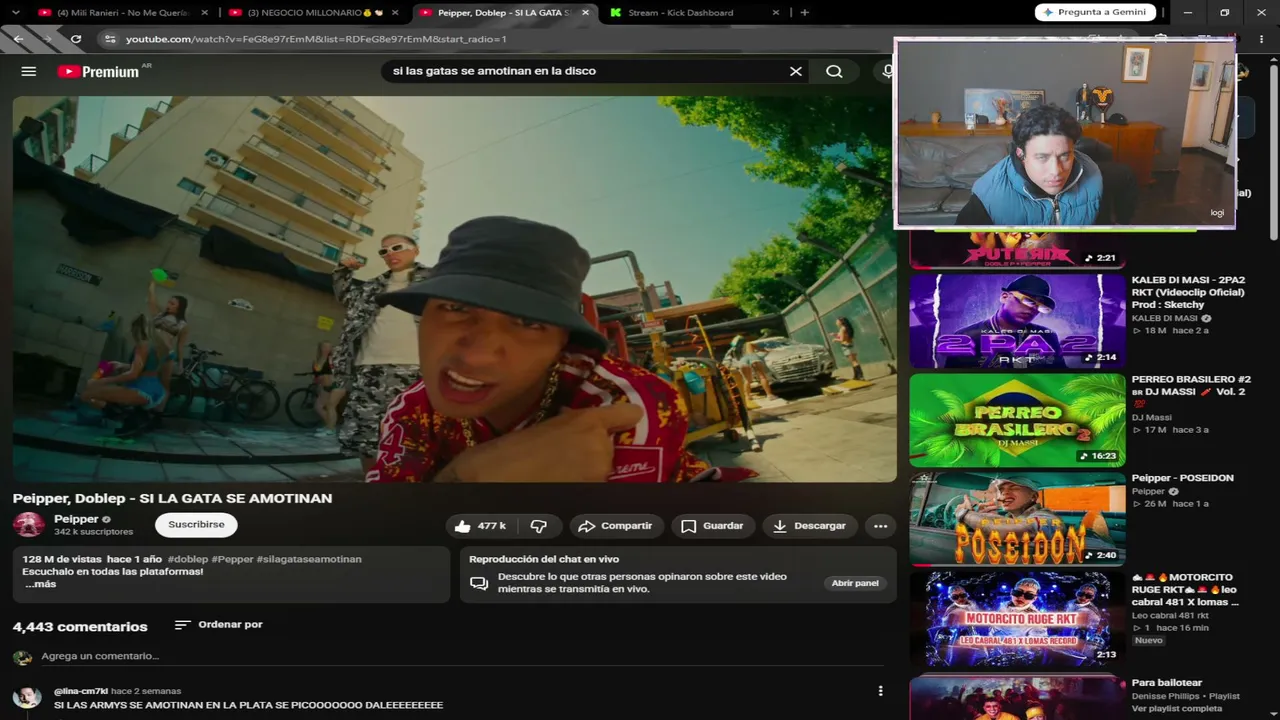Click the video title SI LA GATA SE AMOTINAN

[172, 498]
